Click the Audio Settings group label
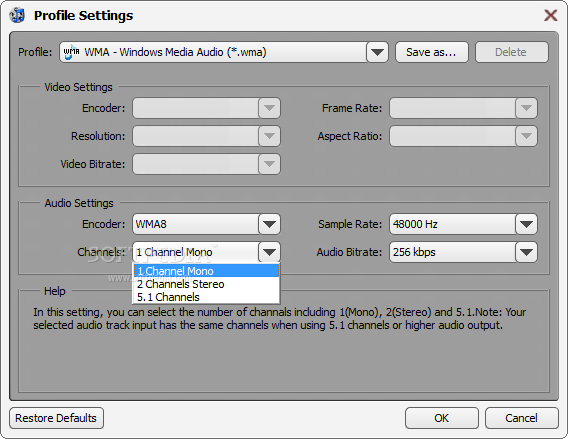Viewport: 568px width, 439px height. pos(79,203)
